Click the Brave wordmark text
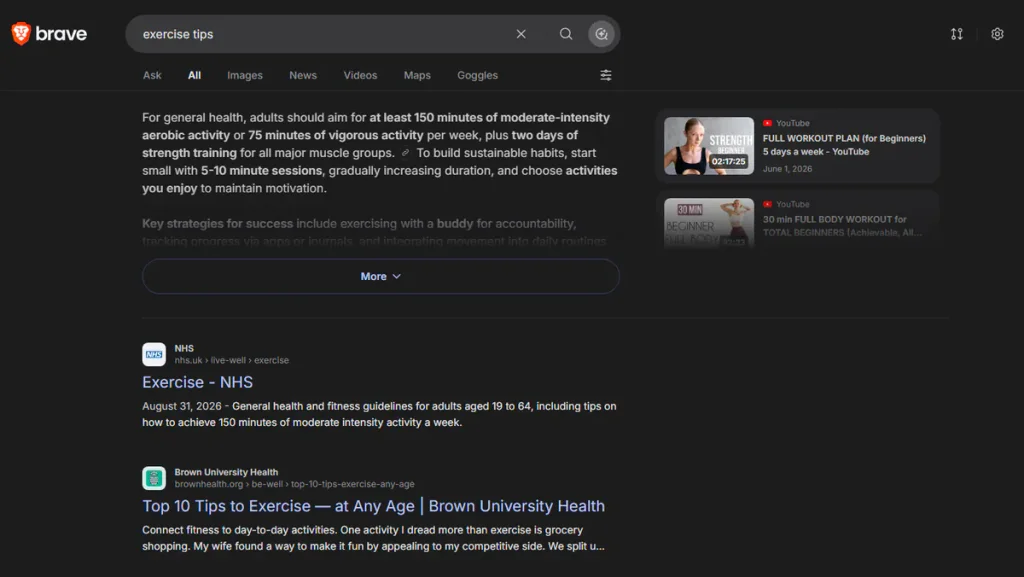The image size is (1024, 577). point(61,34)
